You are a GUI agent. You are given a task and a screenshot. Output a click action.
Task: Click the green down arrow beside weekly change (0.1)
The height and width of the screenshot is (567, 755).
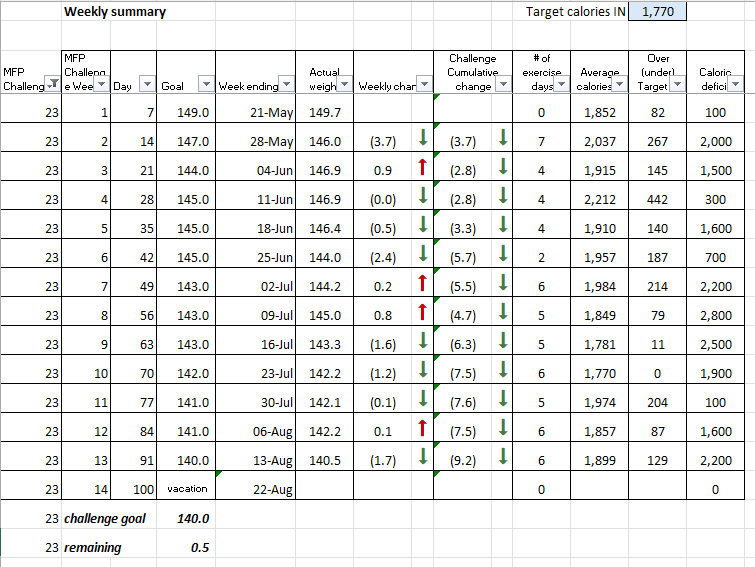click(423, 398)
